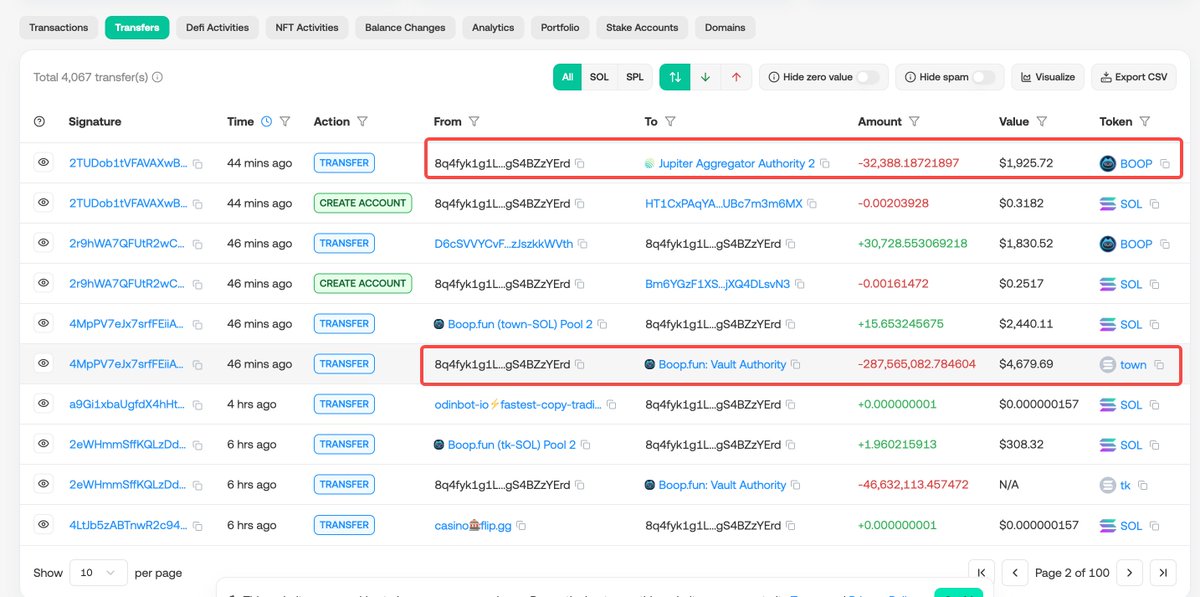The width and height of the screenshot is (1200, 597).
Task: Click the $1,925.72 value cell
Action: click(1026, 162)
